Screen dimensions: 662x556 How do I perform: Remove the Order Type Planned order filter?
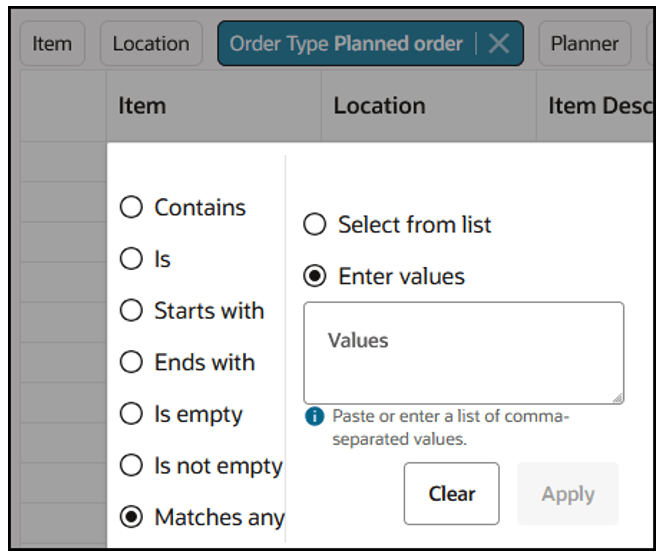(x=499, y=44)
